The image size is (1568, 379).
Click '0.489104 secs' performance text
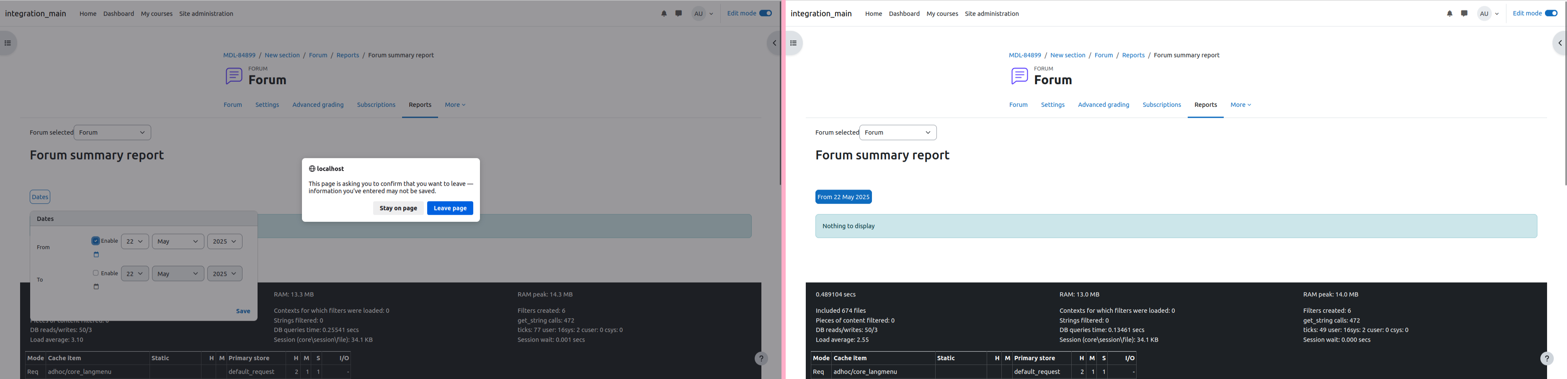[x=836, y=295]
